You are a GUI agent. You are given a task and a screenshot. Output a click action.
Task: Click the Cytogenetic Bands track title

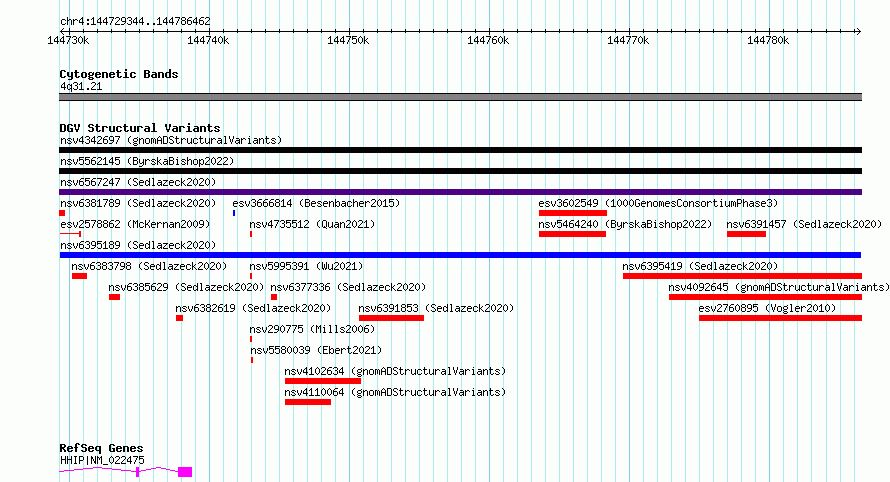(119, 74)
